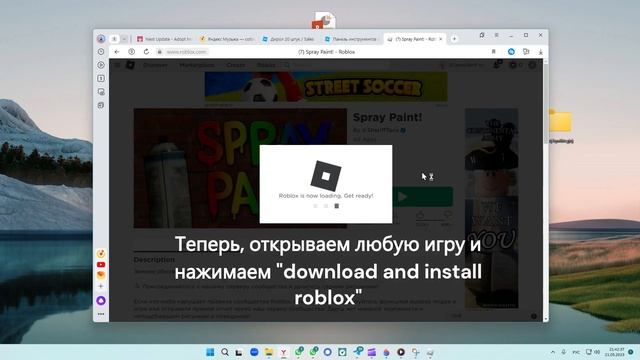Click the taskbar clock and date
640x360 pixels.
pos(616,352)
